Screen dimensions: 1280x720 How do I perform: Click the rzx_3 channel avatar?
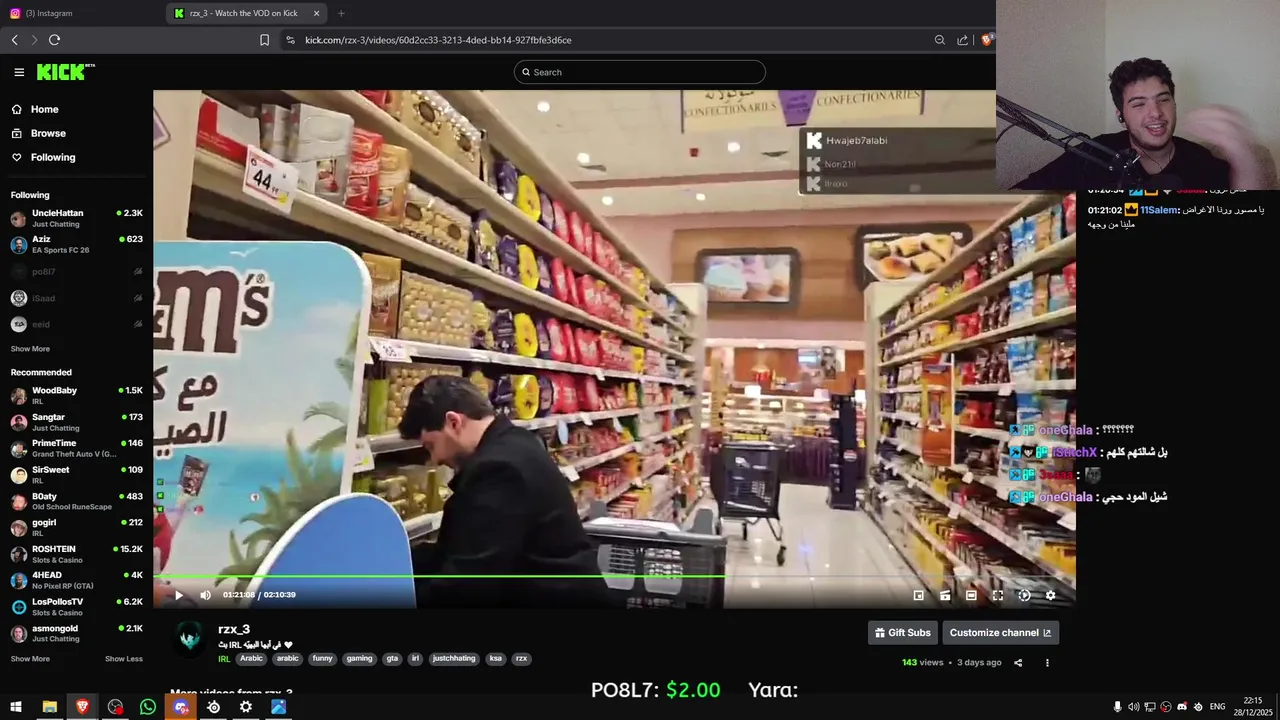point(190,638)
